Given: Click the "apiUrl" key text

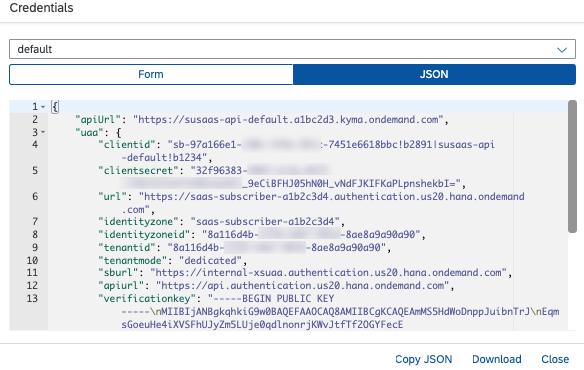Looking at the screenshot, I should [98, 120].
